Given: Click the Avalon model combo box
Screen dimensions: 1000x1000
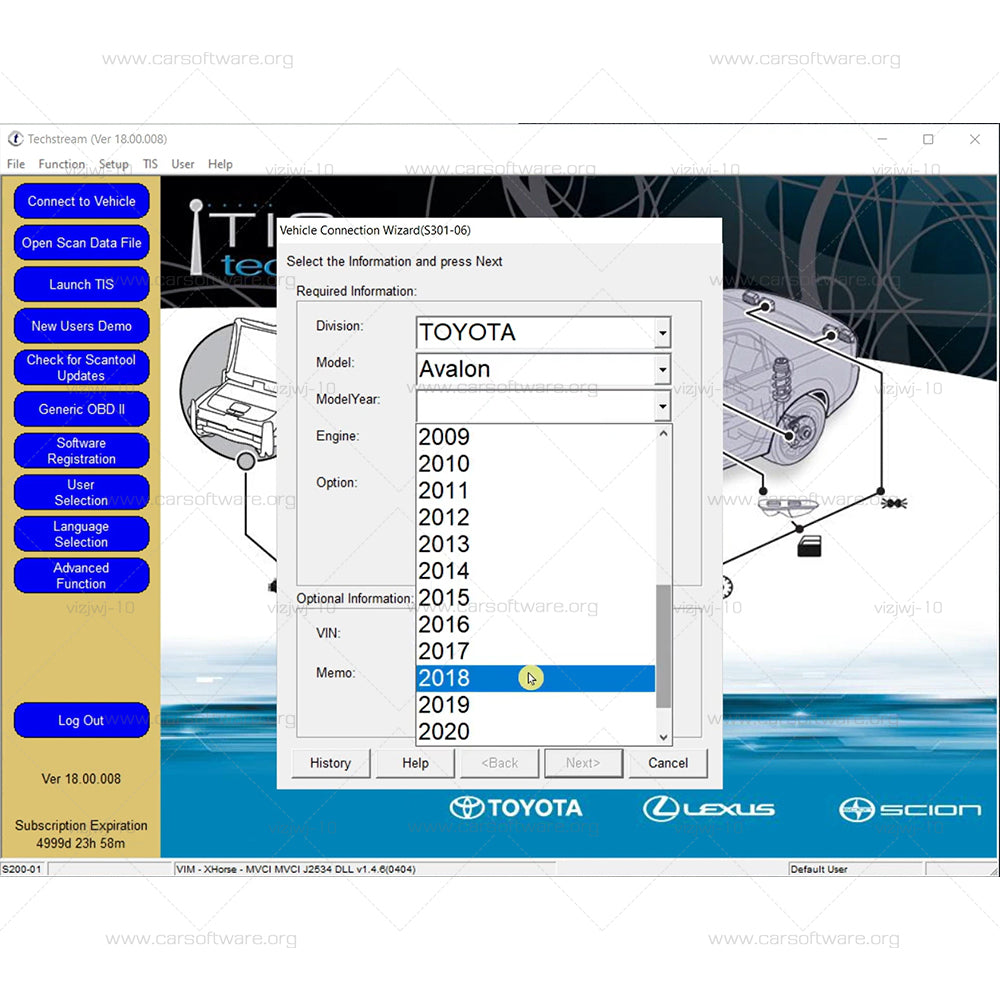Looking at the screenshot, I should [543, 369].
